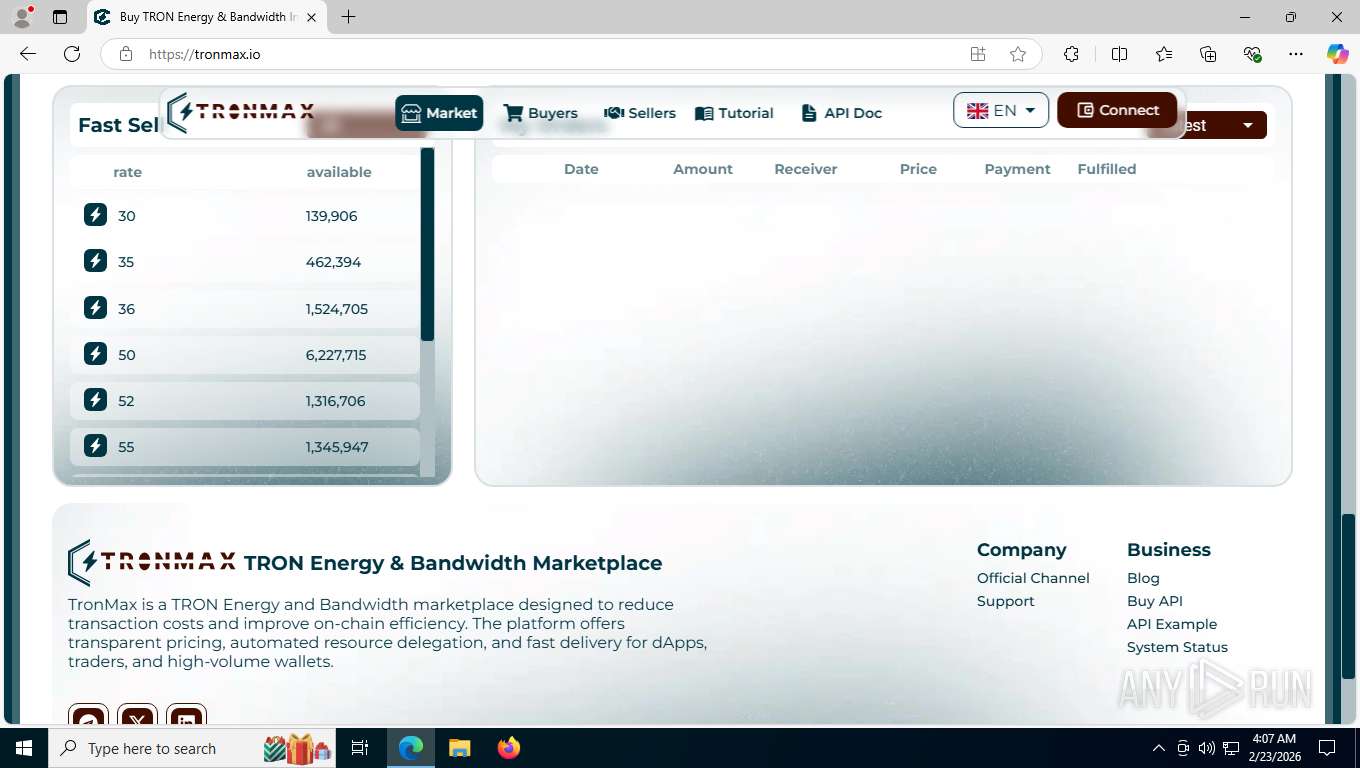Select the available amount 1,524,705
Screen dimensions: 1360x768
pyautogui.click(x=337, y=309)
